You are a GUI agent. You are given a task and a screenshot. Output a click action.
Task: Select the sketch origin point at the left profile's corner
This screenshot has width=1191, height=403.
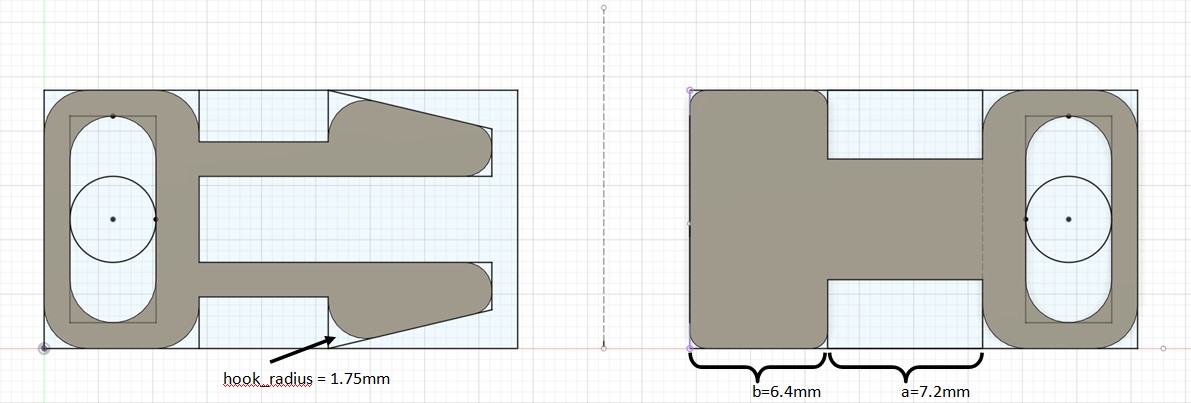tap(44, 348)
